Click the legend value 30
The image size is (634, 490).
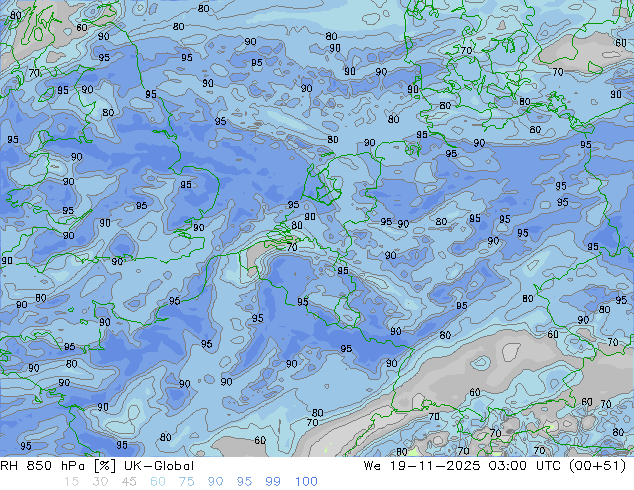(100, 482)
